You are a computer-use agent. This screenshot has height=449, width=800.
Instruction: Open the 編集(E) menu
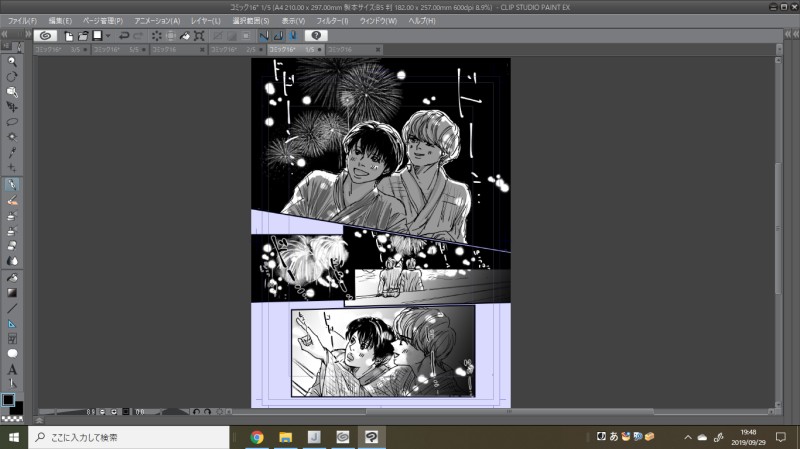tap(60, 21)
